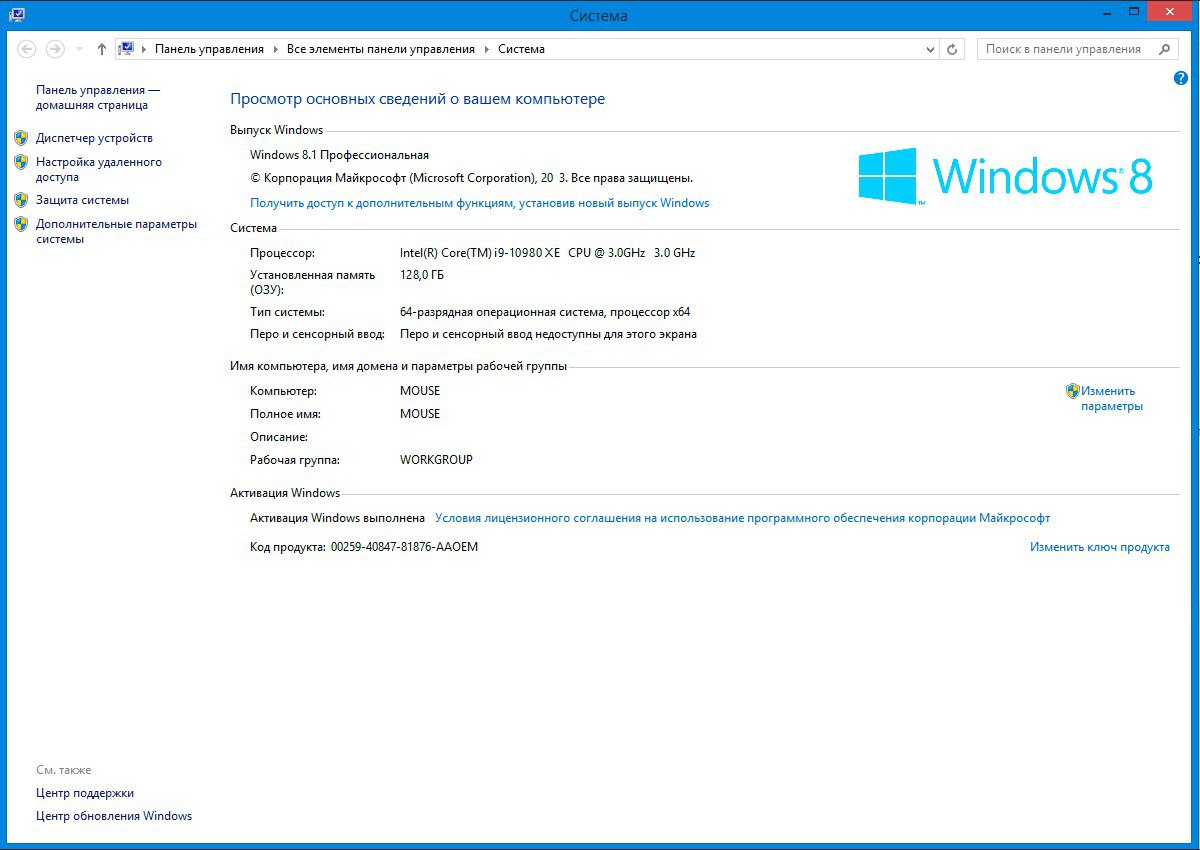Open the recent locations dropdown arrow
Screen dimensions: 1200x850
79,49
